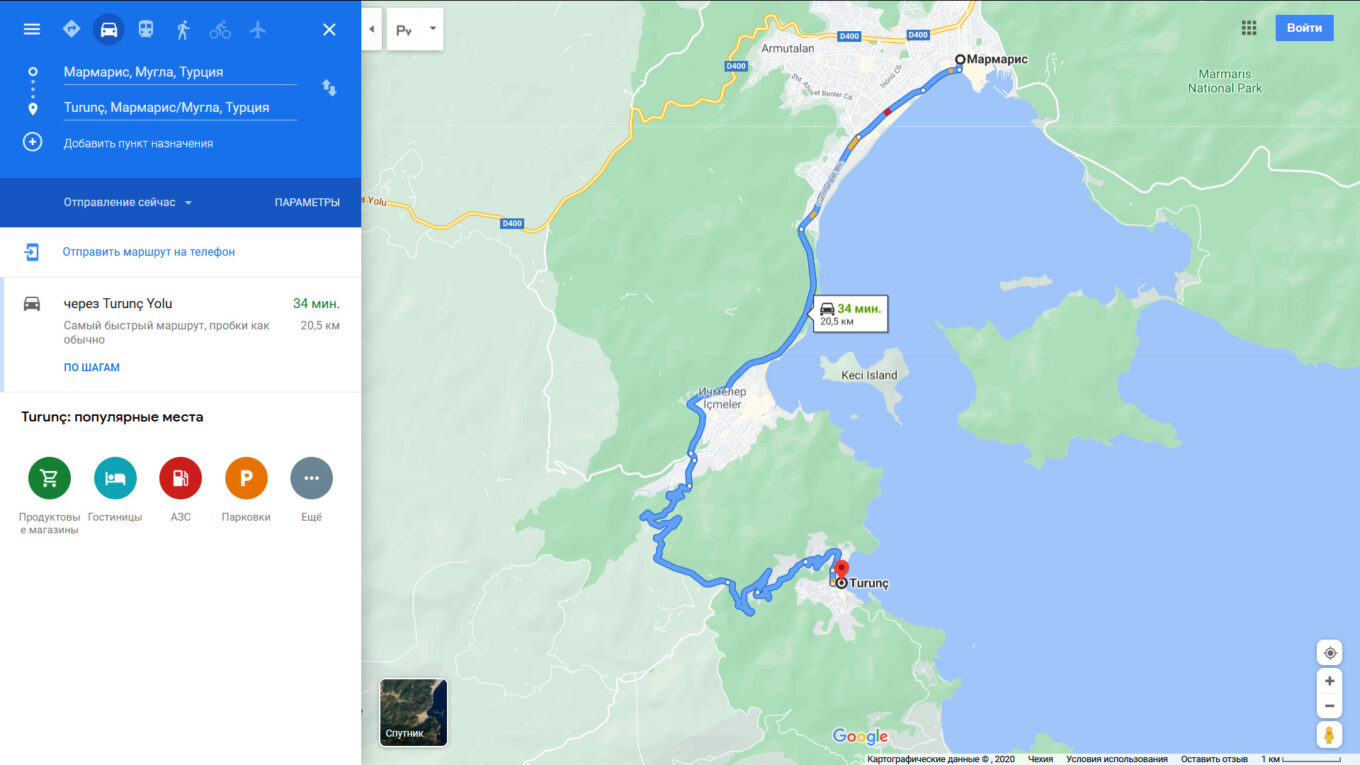
Task: Expand the Отправление сейчас departure dropdown
Action: point(128,202)
